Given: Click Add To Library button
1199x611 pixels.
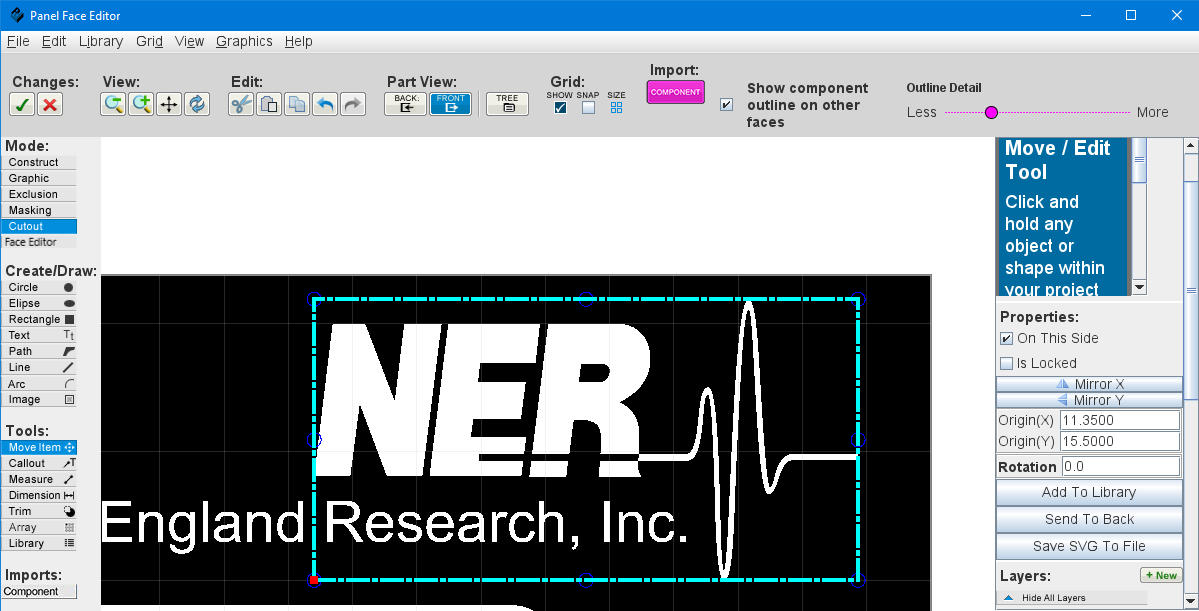Looking at the screenshot, I should coord(1090,492).
